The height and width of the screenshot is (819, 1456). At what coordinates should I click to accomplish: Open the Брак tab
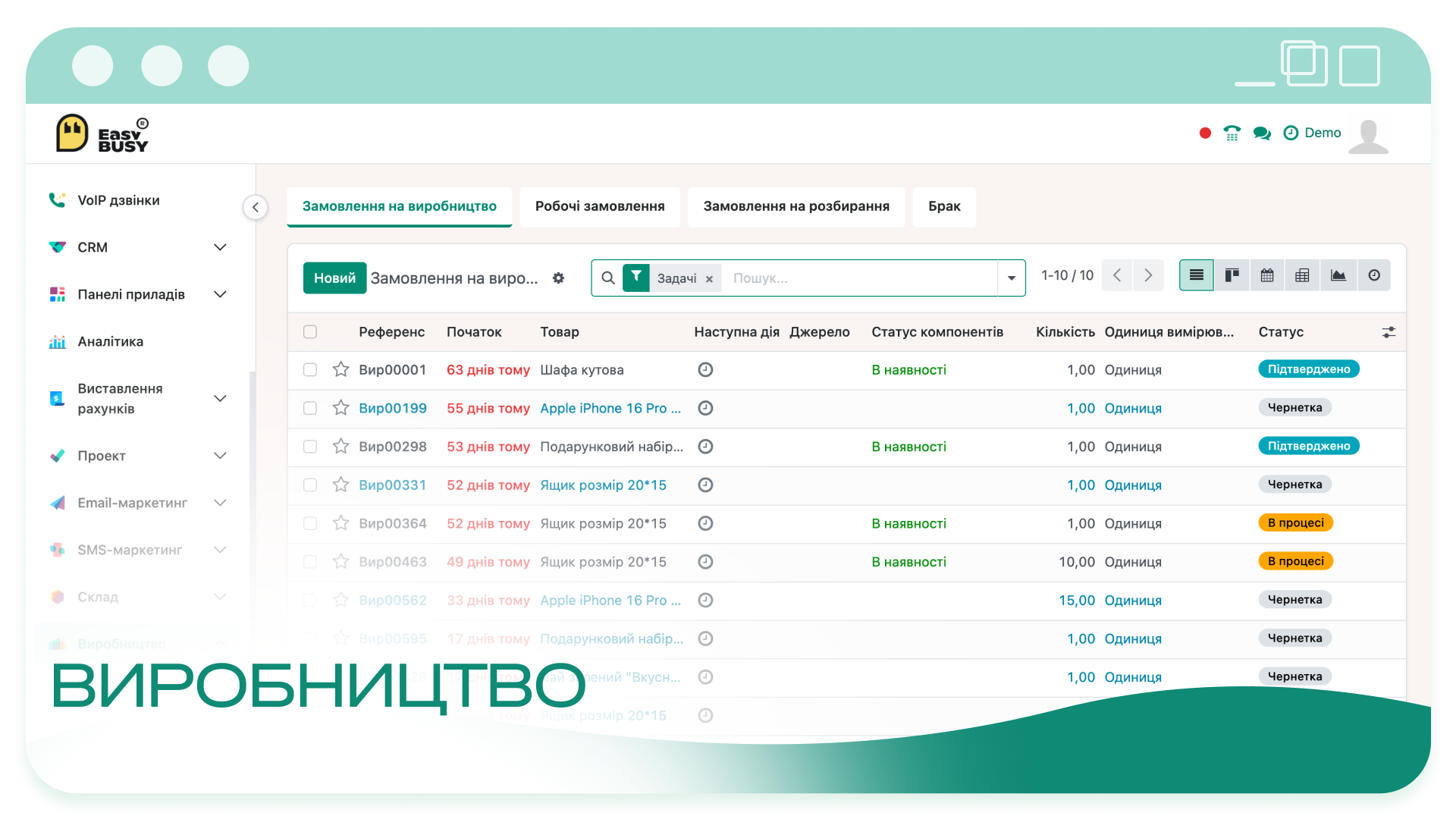point(944,206)
